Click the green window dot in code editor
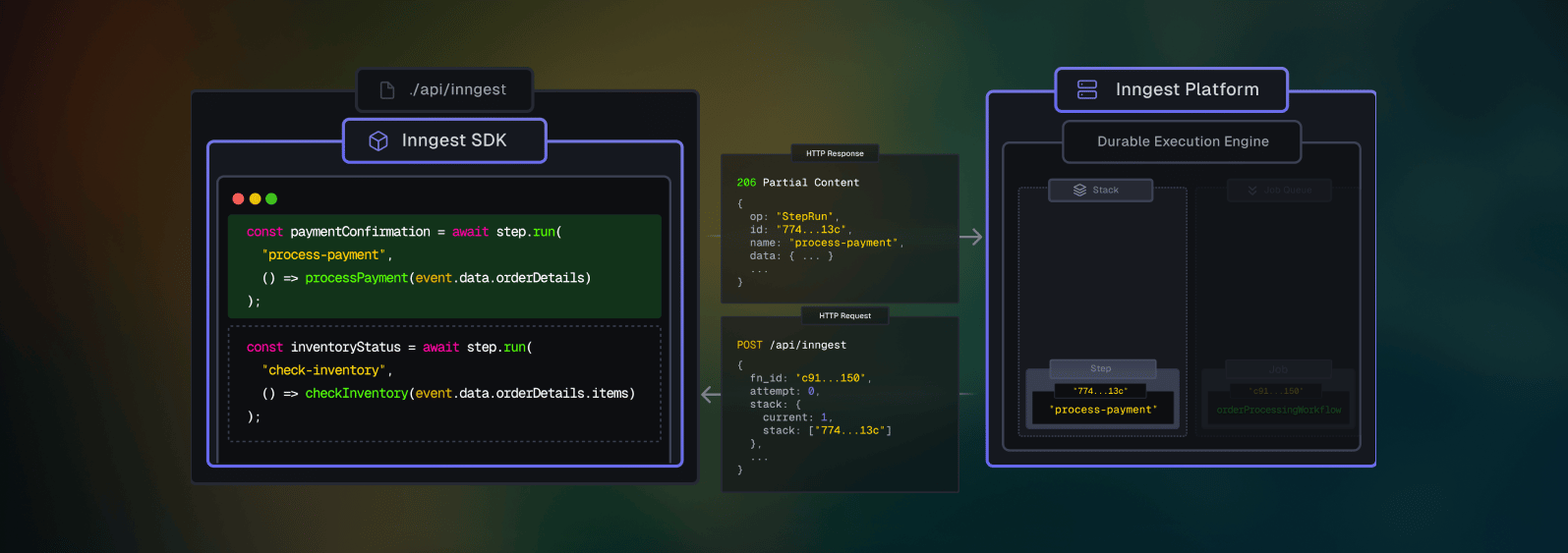Screen dimensions: 1568x553 coord(271,198)
